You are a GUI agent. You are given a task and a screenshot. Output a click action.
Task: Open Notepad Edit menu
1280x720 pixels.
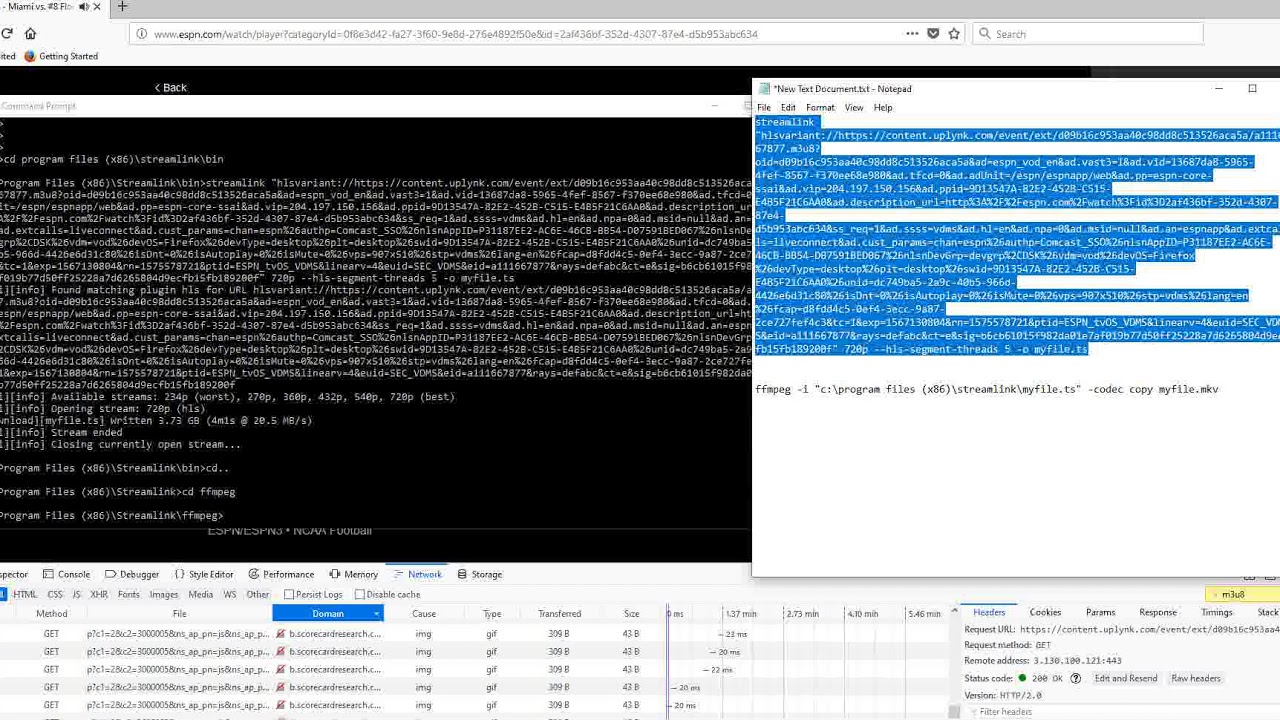coord(788,108)
